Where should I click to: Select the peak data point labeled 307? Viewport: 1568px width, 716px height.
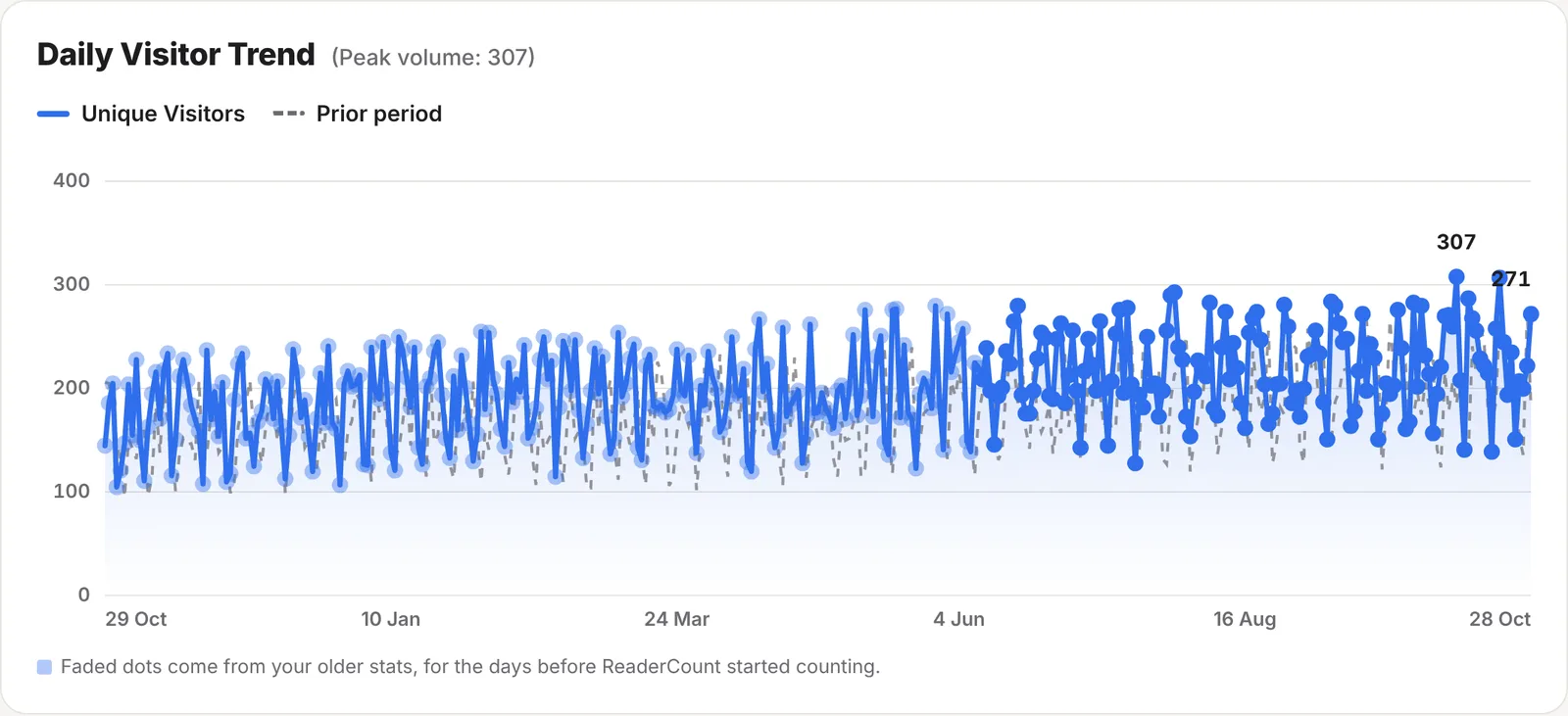pos(1456,277)
